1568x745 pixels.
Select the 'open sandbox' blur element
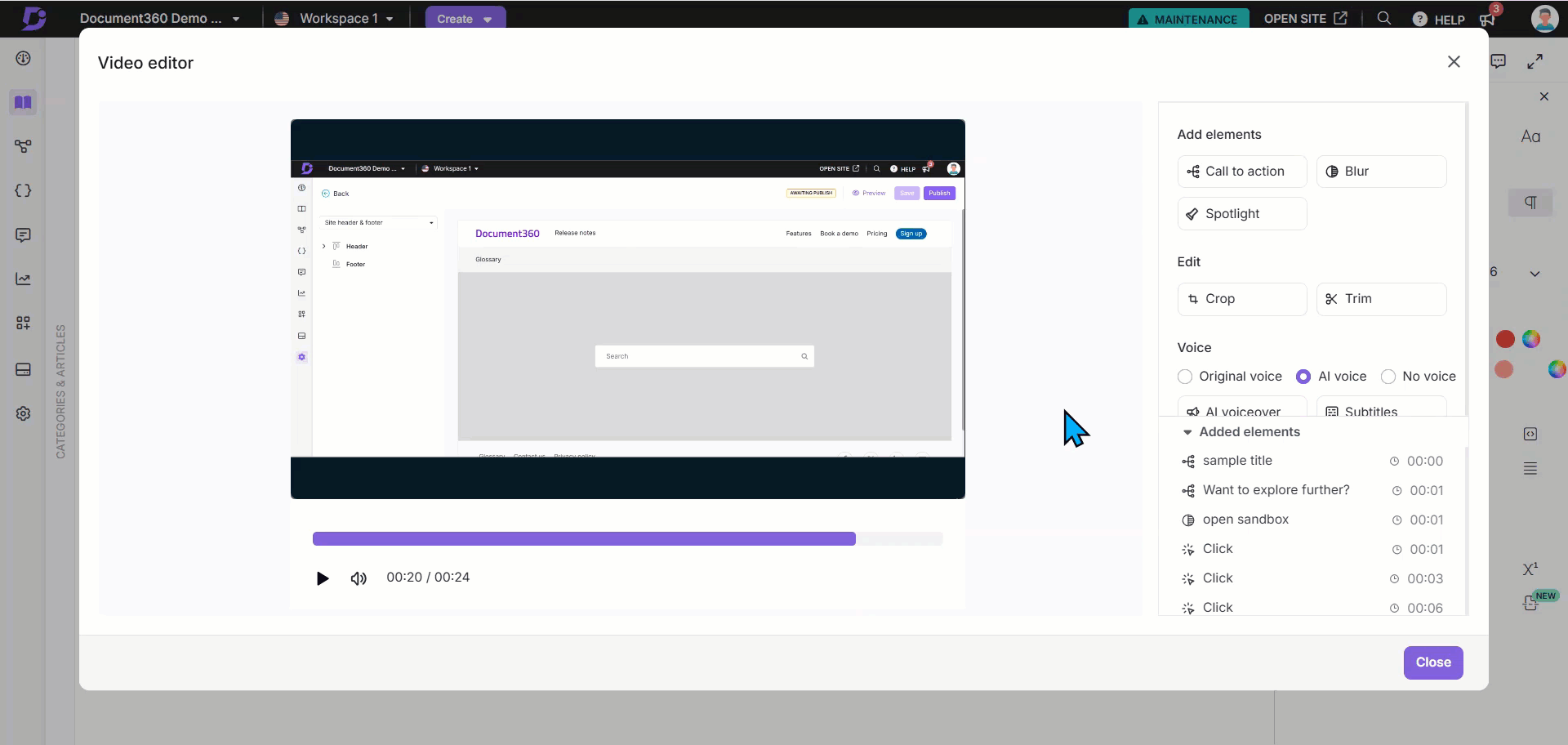pos(1312,520)
